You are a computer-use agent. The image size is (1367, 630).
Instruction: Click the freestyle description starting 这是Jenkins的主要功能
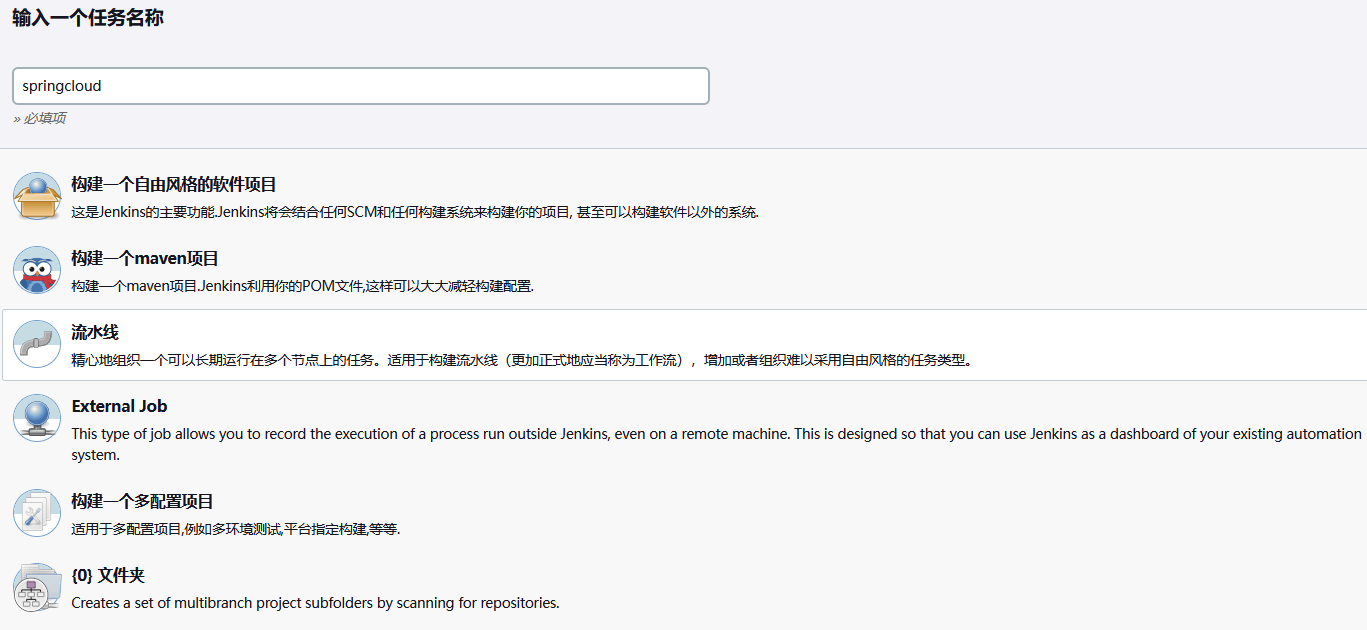[415, 212]
